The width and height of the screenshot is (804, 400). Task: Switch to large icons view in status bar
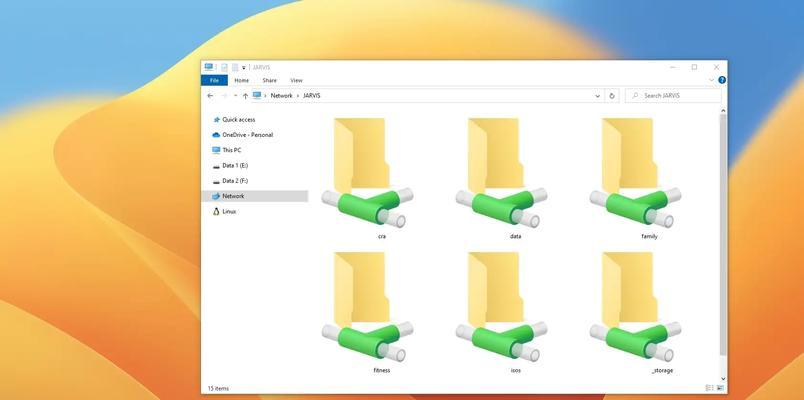(720, 388)
